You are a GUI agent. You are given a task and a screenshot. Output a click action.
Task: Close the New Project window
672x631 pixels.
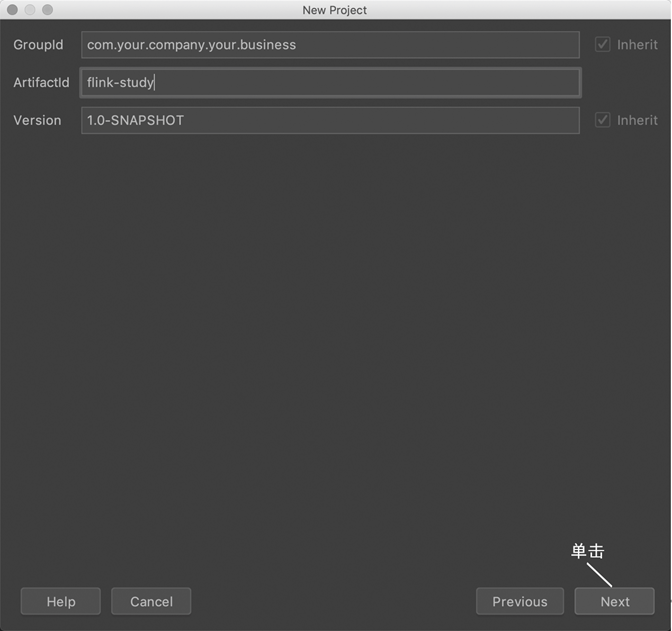click(13, 10)
